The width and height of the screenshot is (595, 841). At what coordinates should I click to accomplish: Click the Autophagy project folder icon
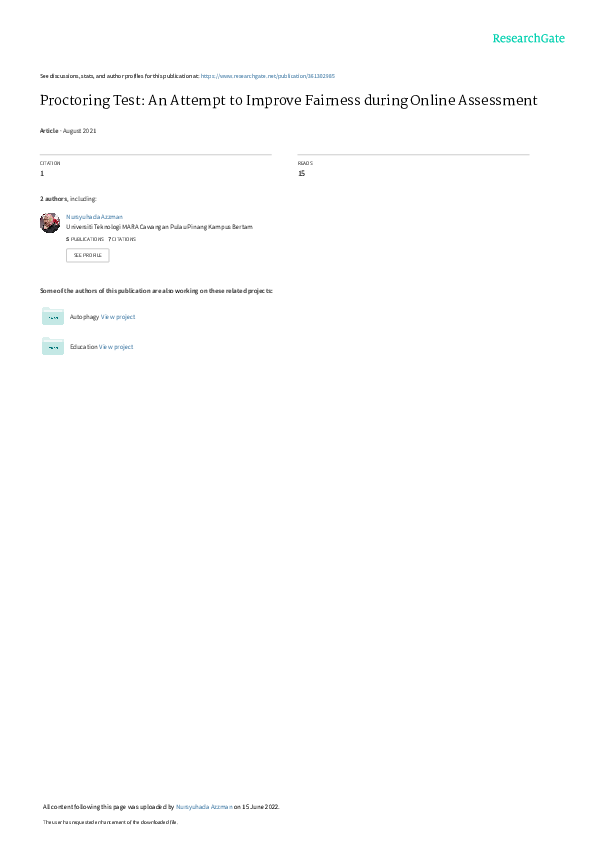(53, 316)
